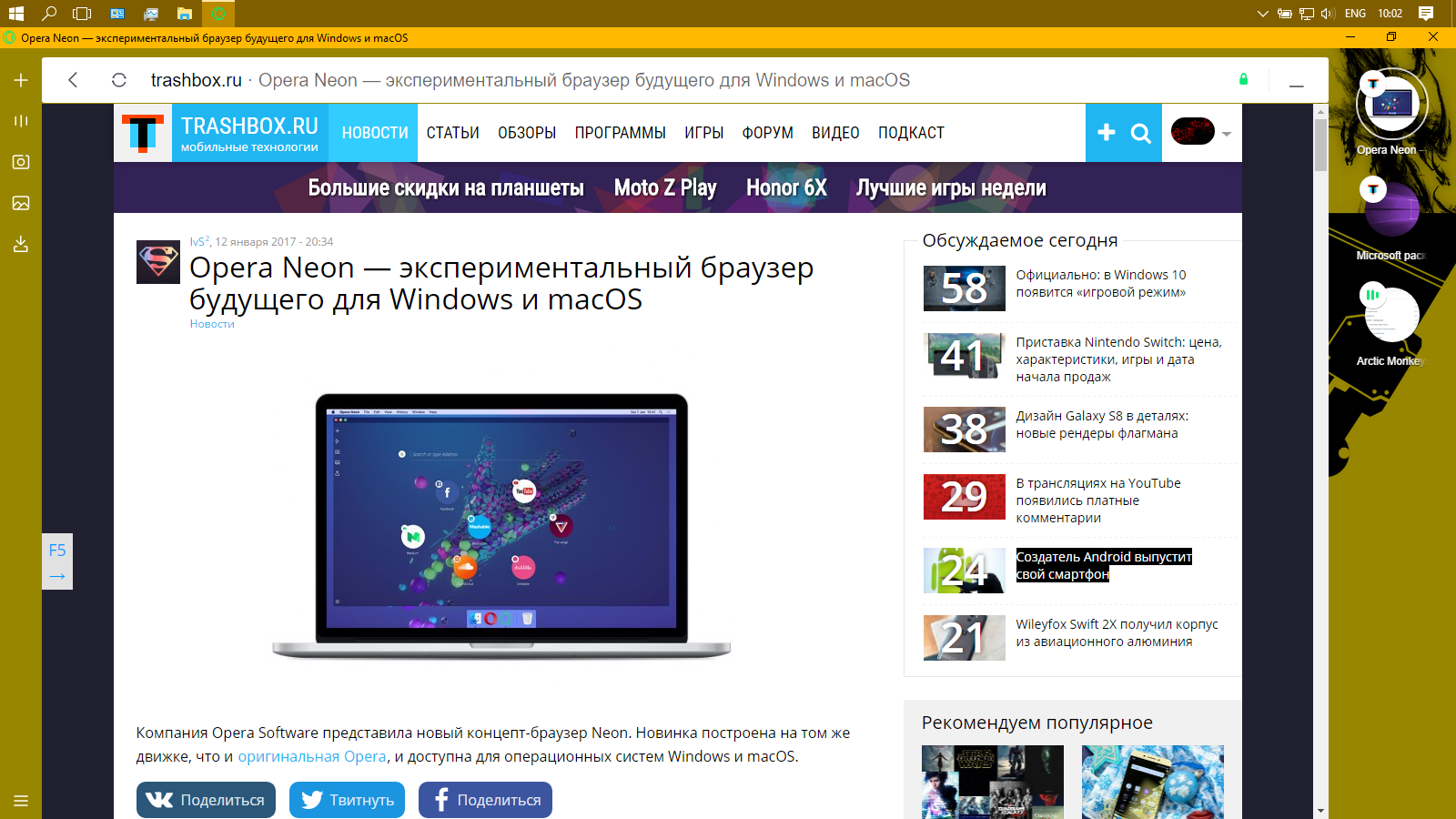Screen dimensions: 1456x819
Task: Open Opera Neon hamburger menu
Action: pyautogui.click(x=21, y=801)
